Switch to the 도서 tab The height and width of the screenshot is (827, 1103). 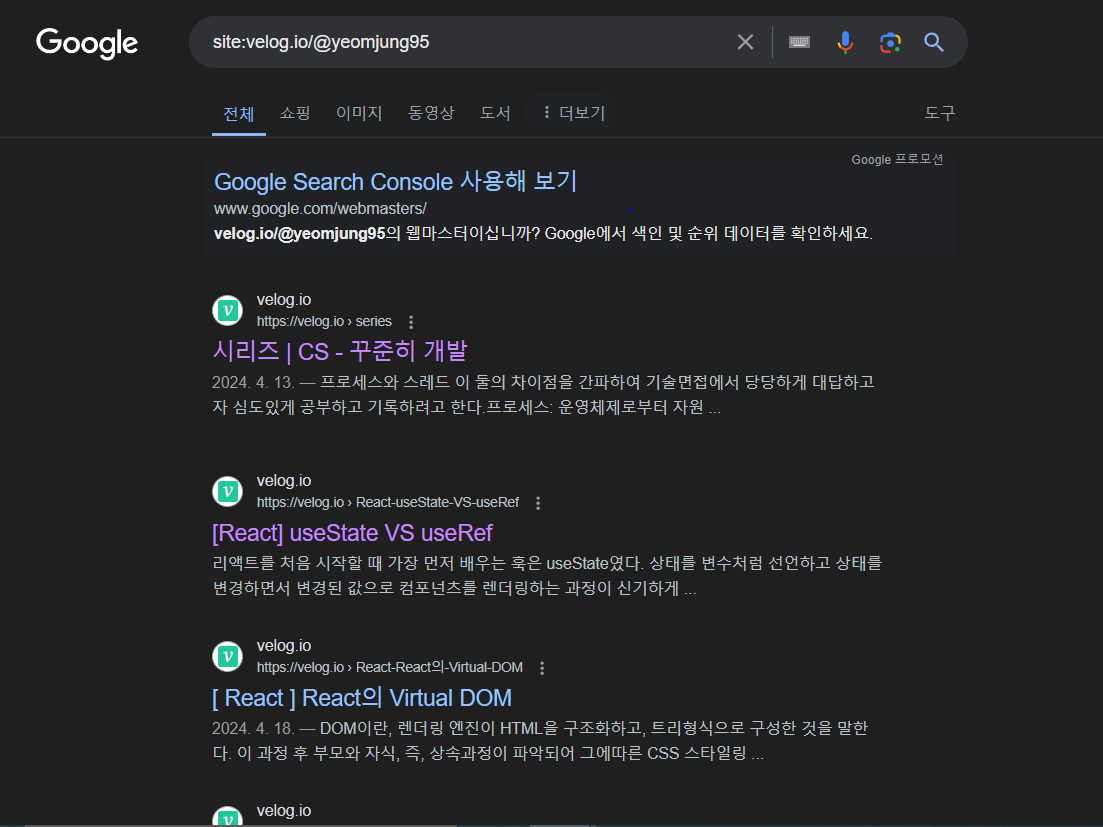tap(495, 113)
